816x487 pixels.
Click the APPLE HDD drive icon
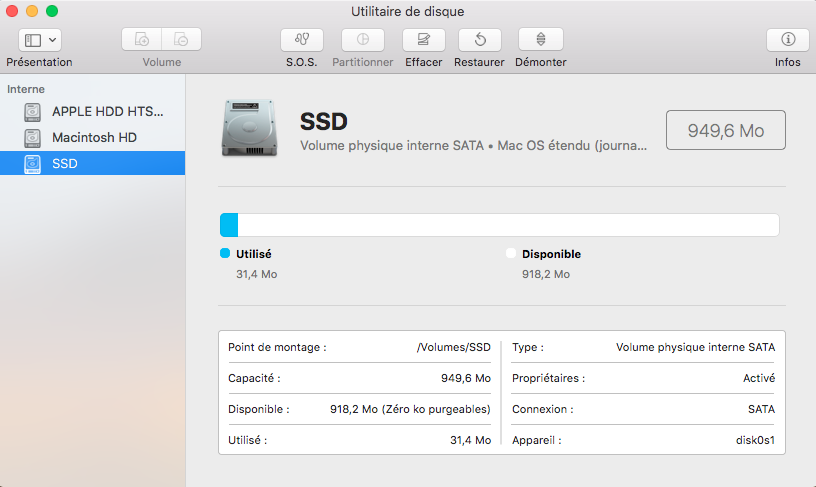pos(32,111)
